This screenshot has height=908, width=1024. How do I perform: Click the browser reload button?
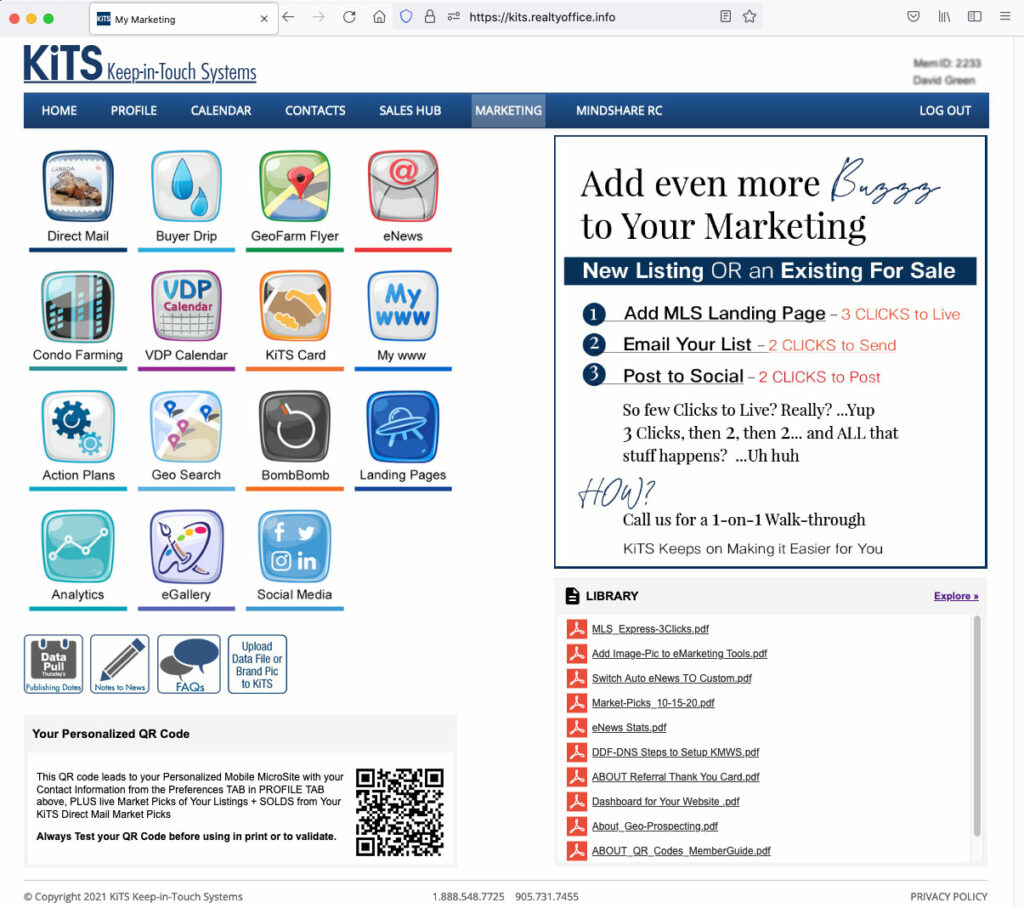(349, 17)
